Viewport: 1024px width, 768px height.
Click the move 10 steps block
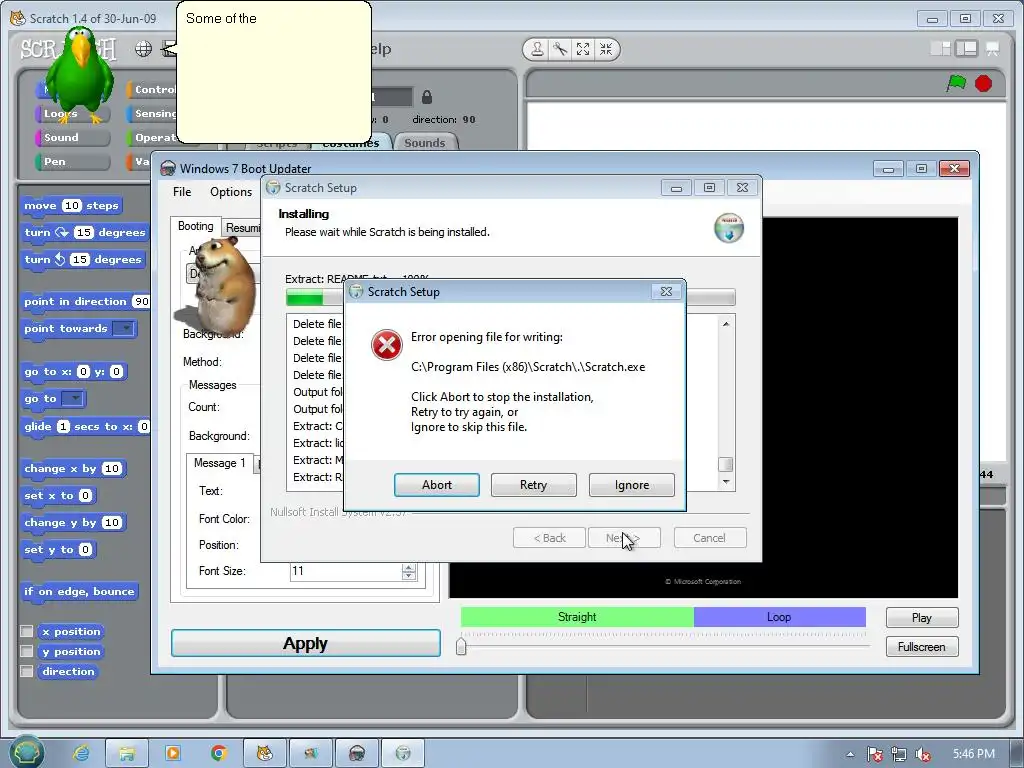[71, 206]
